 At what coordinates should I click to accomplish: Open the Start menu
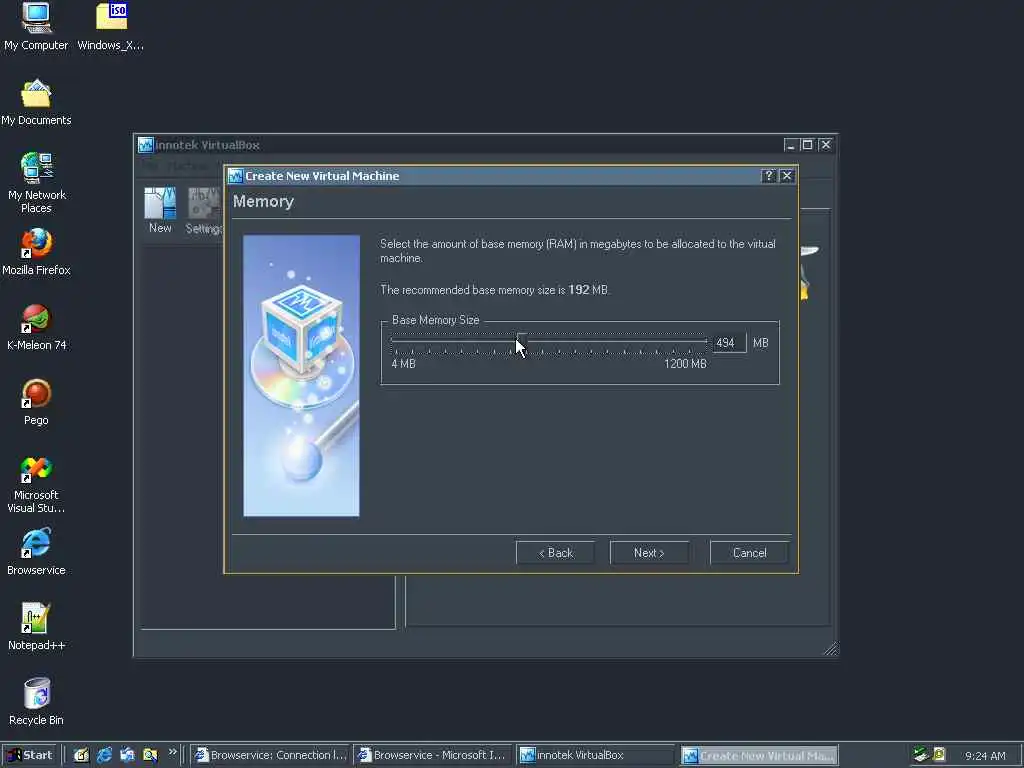tap(30, 755)
